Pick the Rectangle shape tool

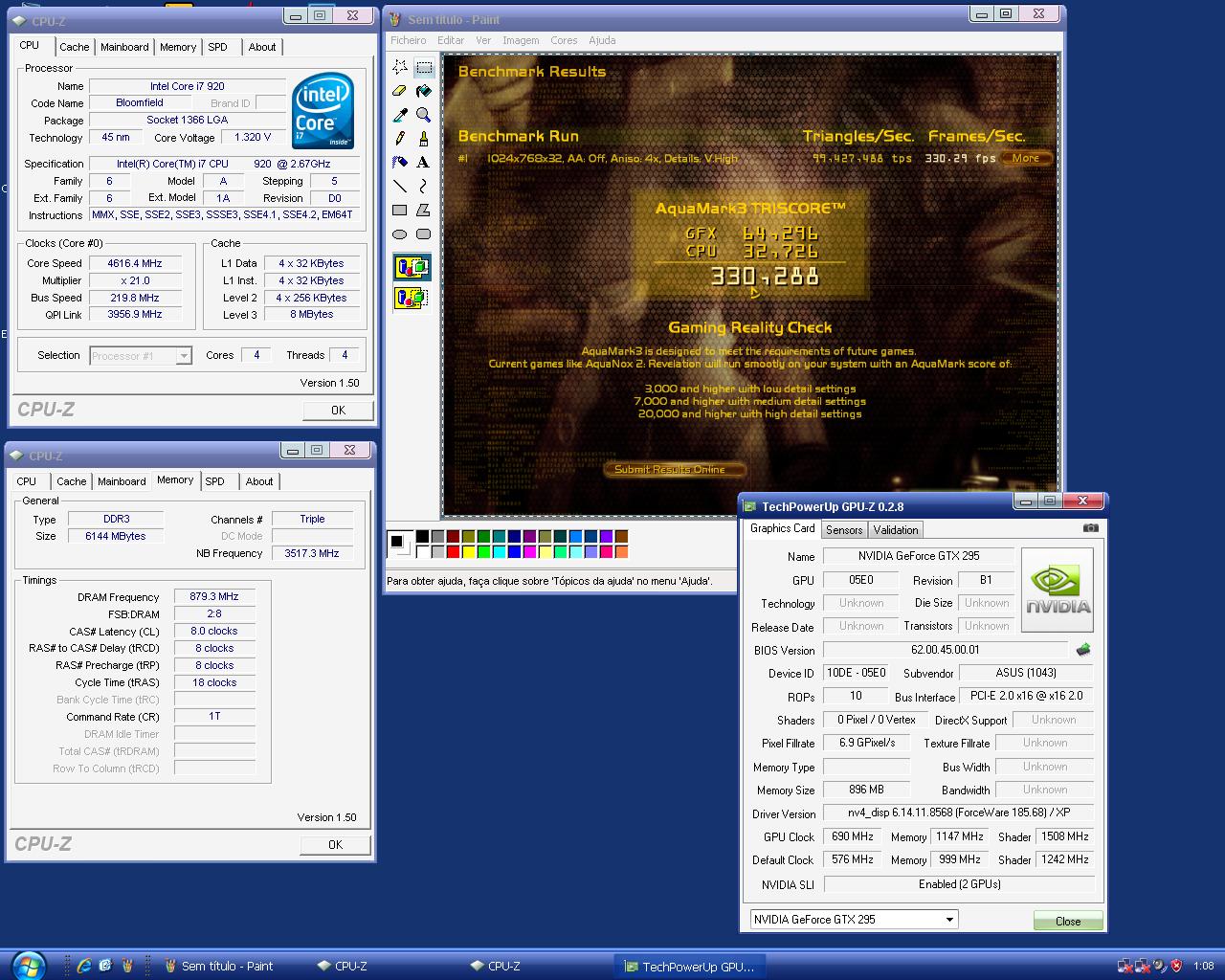pos(400,211)
